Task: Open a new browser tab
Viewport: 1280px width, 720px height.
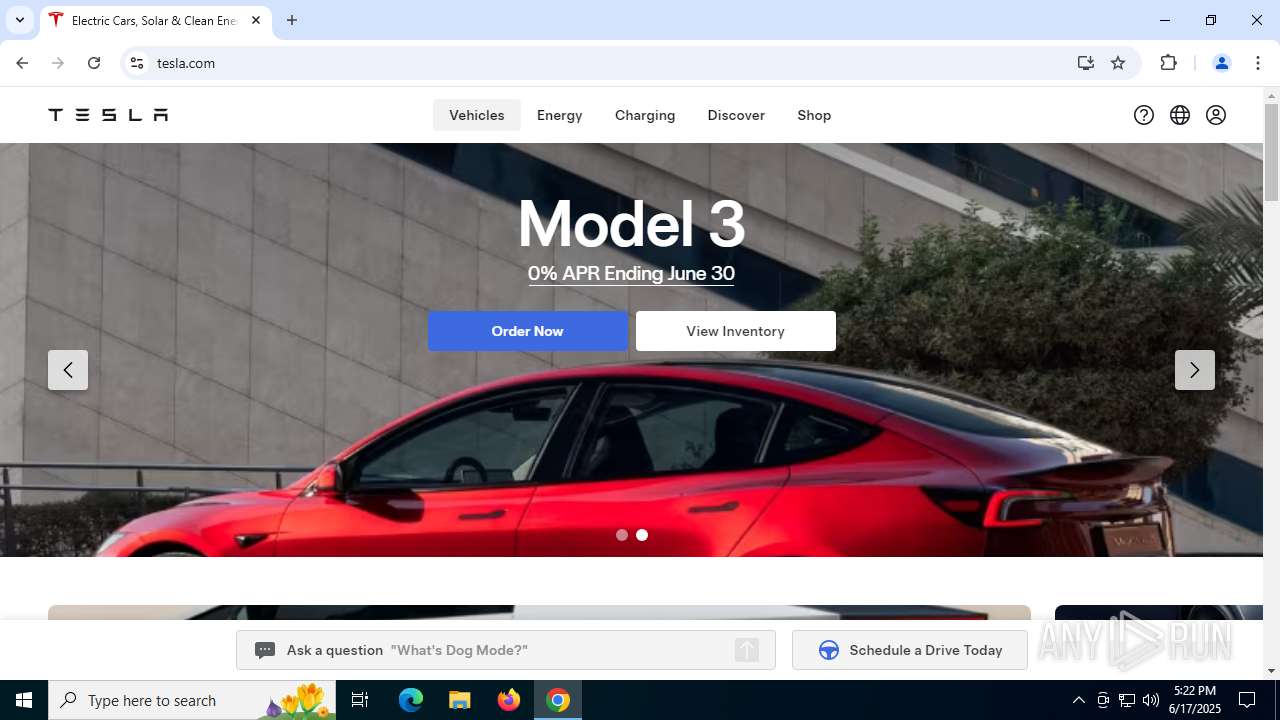Action: pos(292,20)
